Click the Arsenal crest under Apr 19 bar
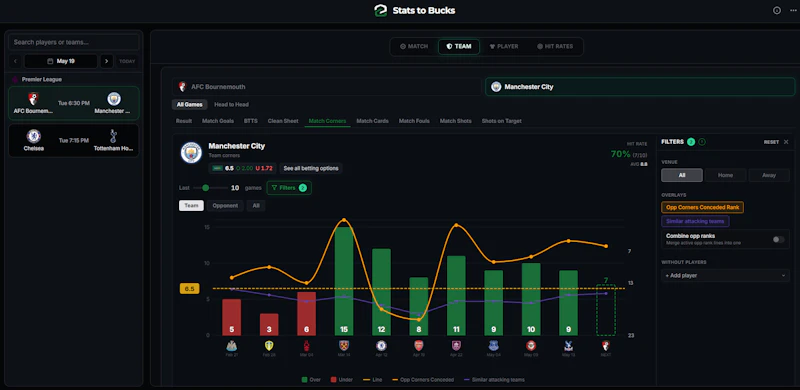Image resolution: width=800 pixels, height=390 pixels. pos(418,346)
